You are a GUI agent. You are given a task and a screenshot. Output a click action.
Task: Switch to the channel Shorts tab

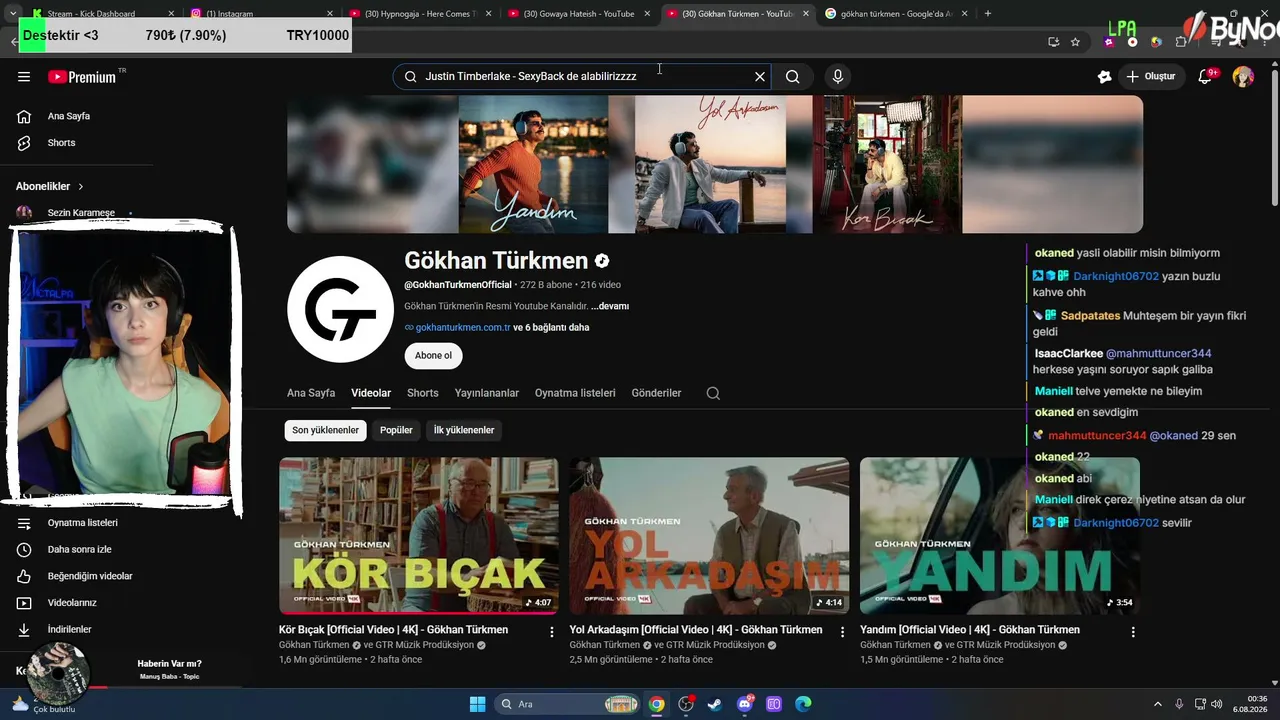tap(423, 393)
